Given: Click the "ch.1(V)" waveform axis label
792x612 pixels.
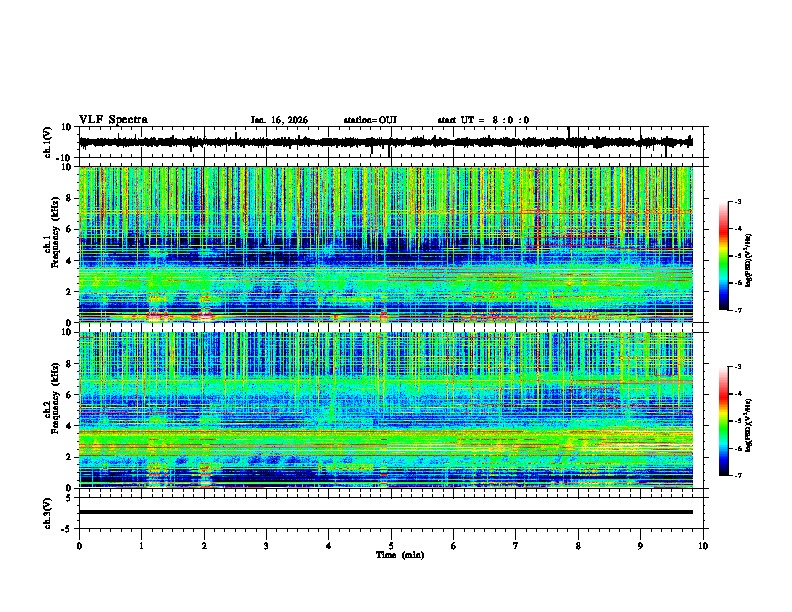Looking at the screenshot, I should (x=48, y=142).
